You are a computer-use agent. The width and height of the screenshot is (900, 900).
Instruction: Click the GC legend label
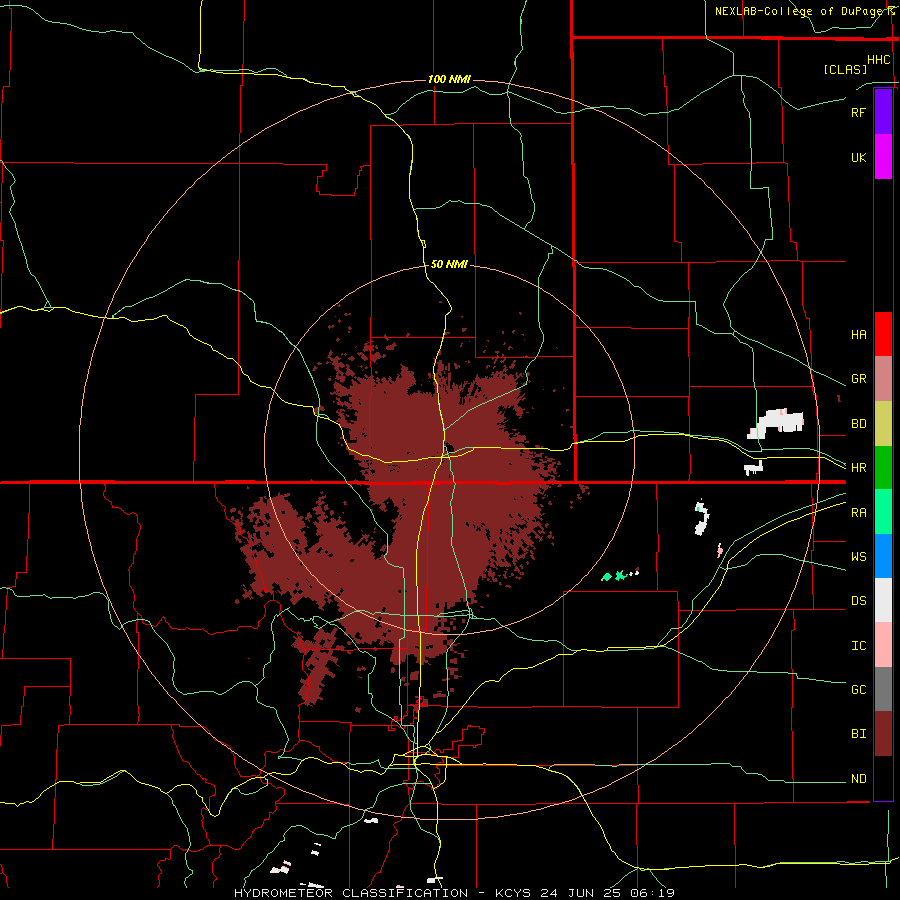[858, 690]
